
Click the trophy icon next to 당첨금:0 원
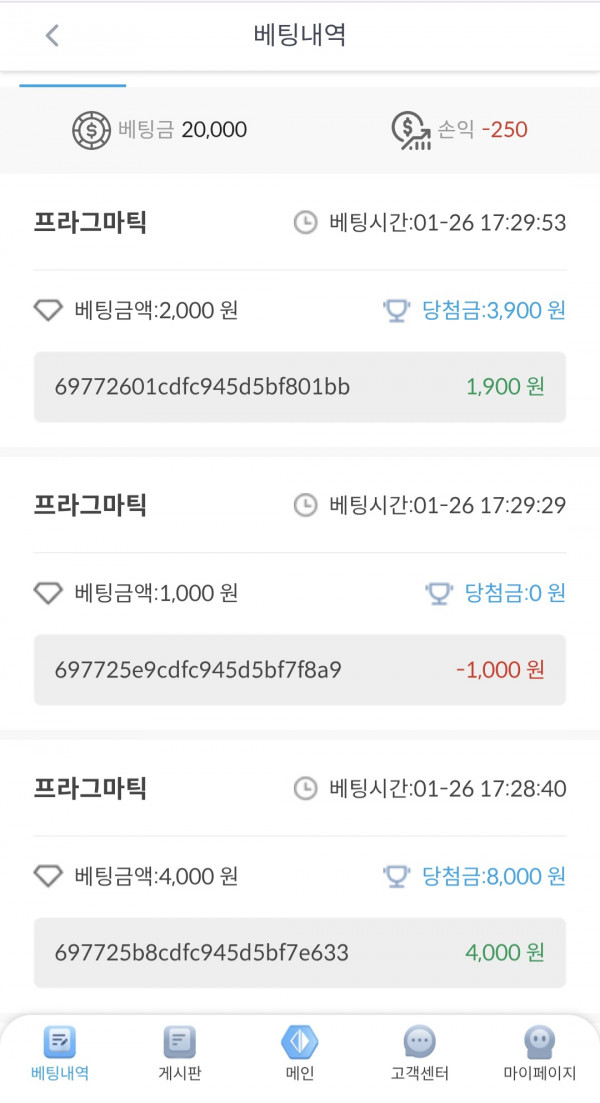click(x=437, y=593)
